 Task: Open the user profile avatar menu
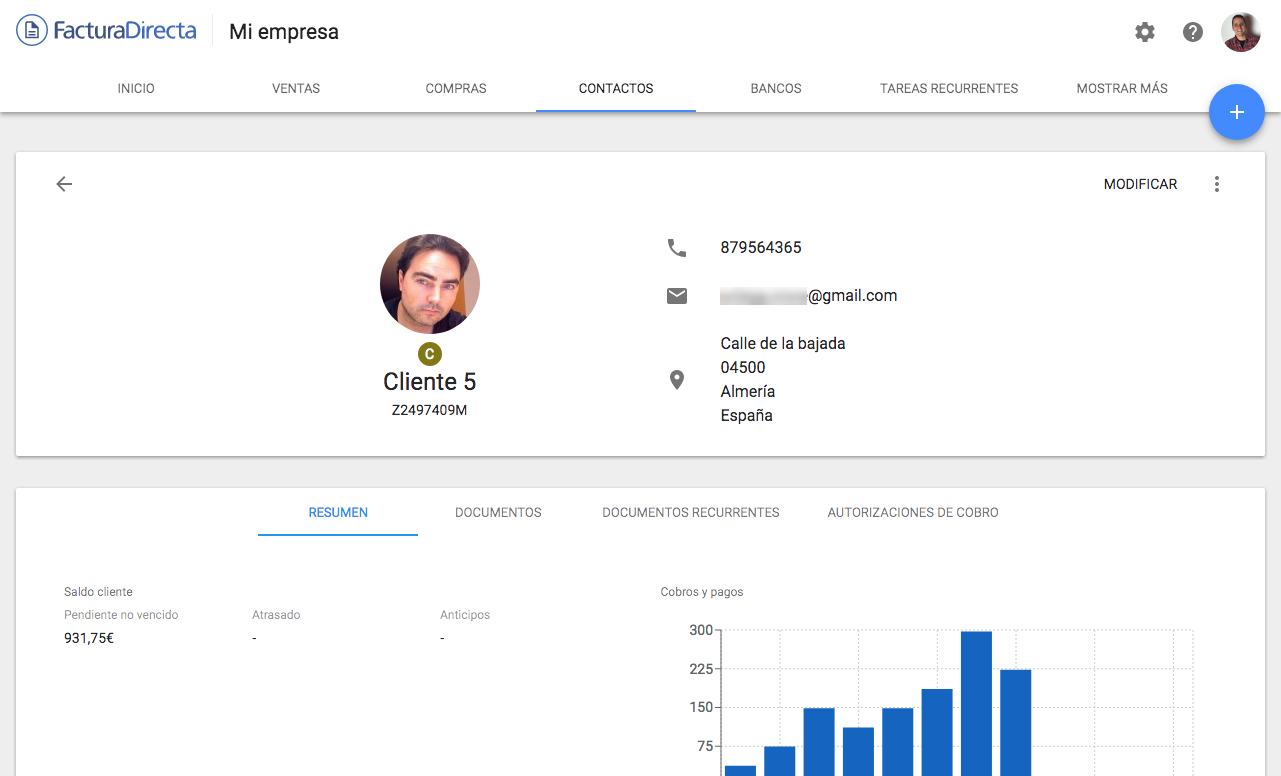1241,32
